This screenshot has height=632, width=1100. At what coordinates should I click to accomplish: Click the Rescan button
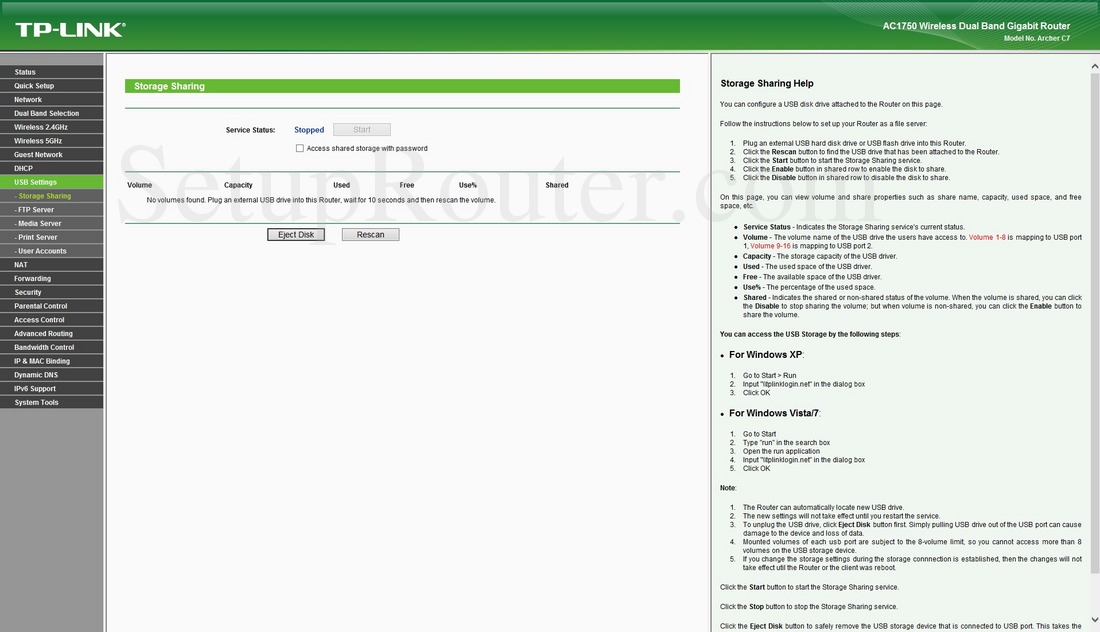pos(370,234)
